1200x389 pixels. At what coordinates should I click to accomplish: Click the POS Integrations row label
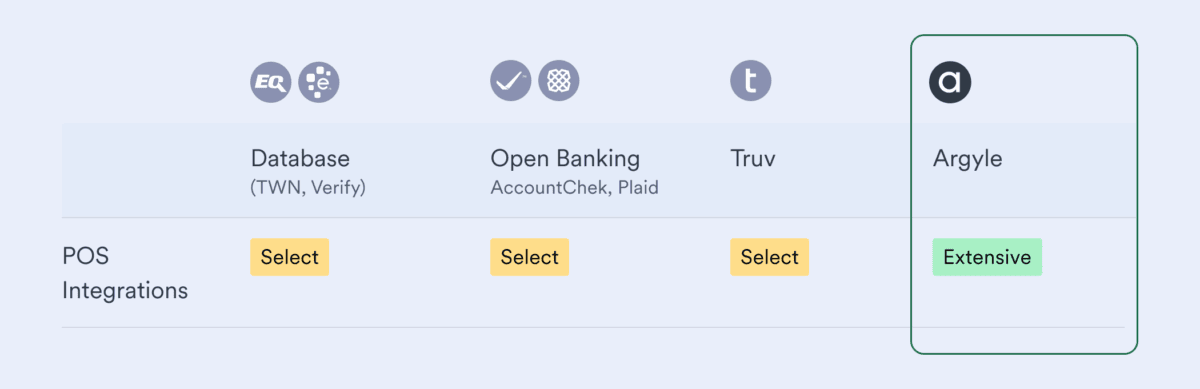(125, 274)
